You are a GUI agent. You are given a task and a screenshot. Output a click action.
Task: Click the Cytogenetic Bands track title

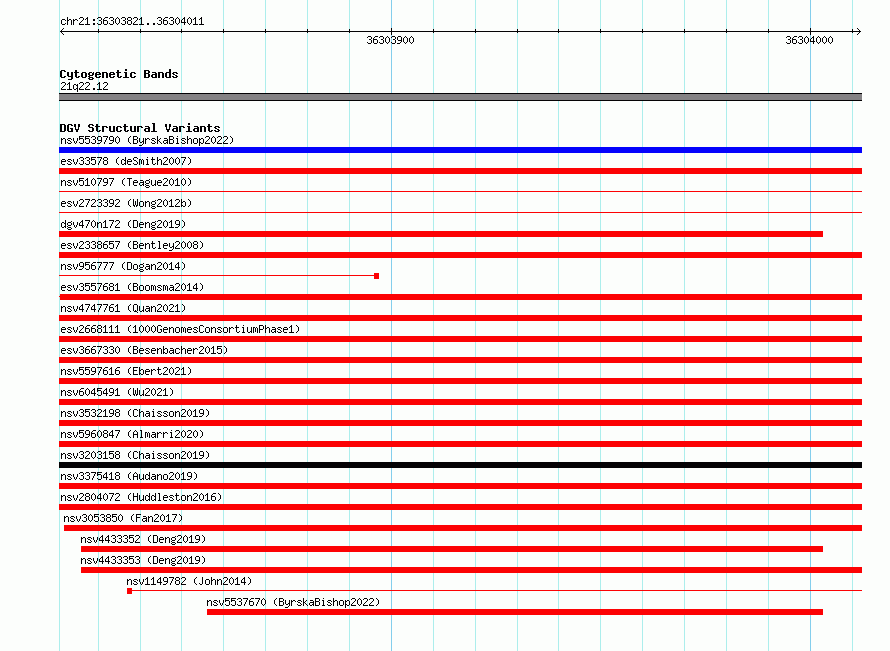(x=119, y=74)
